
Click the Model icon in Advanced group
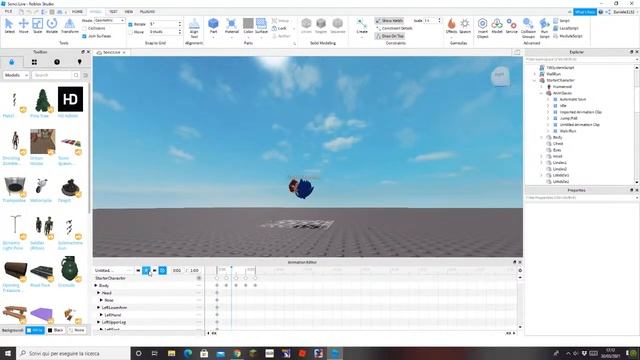(x=497, y=26)
